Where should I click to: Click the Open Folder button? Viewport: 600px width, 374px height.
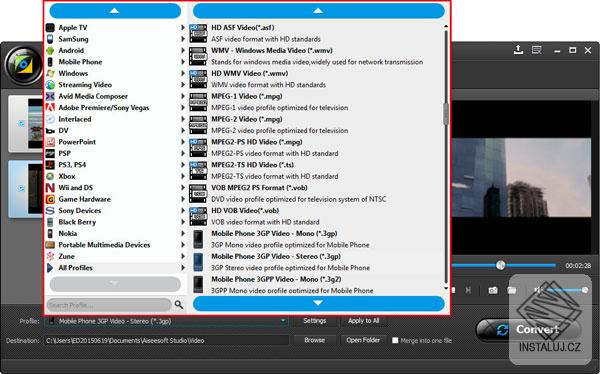click(x=363, y=340)
